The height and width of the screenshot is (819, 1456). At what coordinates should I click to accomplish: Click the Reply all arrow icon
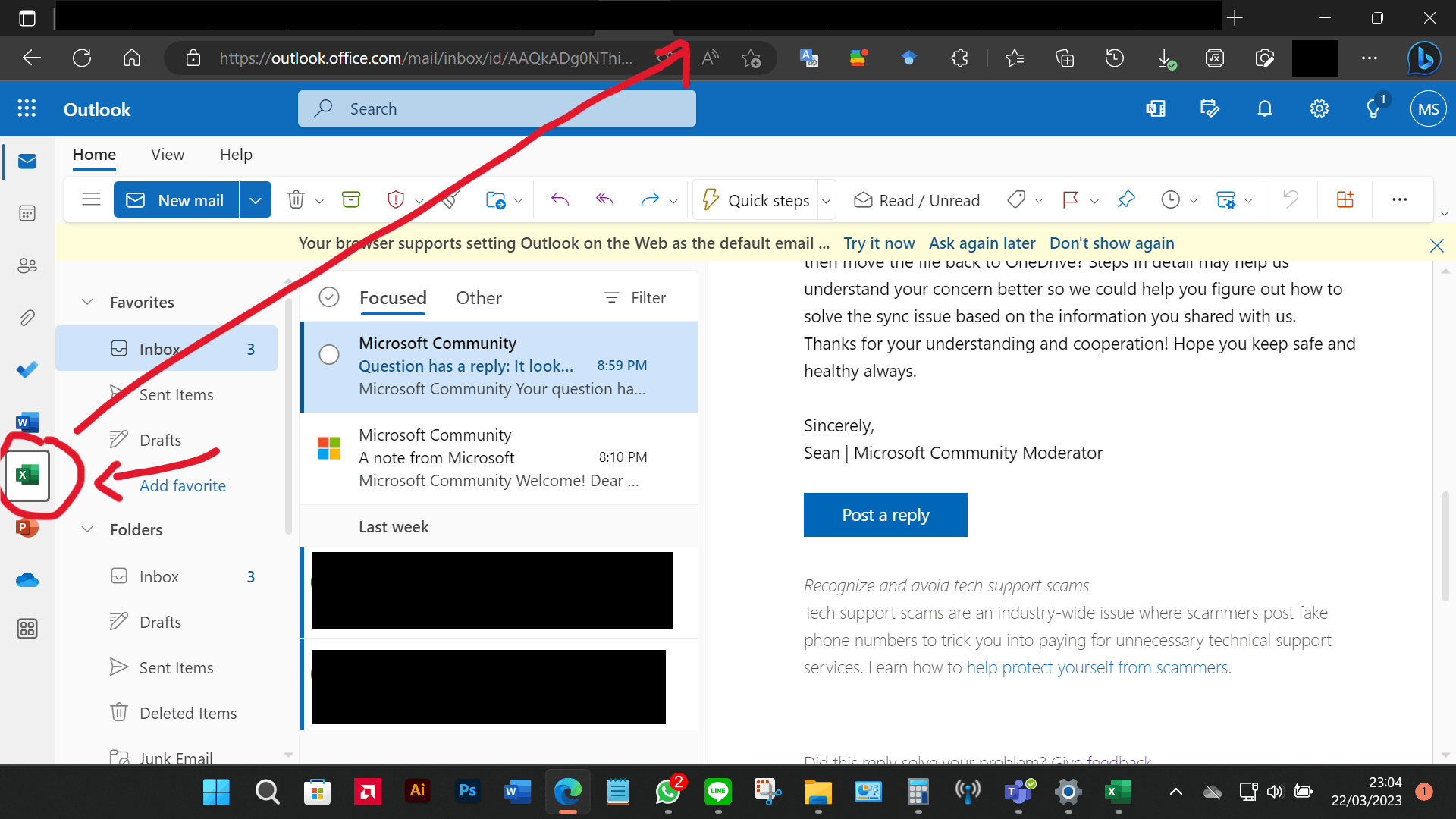coord(604,199)
